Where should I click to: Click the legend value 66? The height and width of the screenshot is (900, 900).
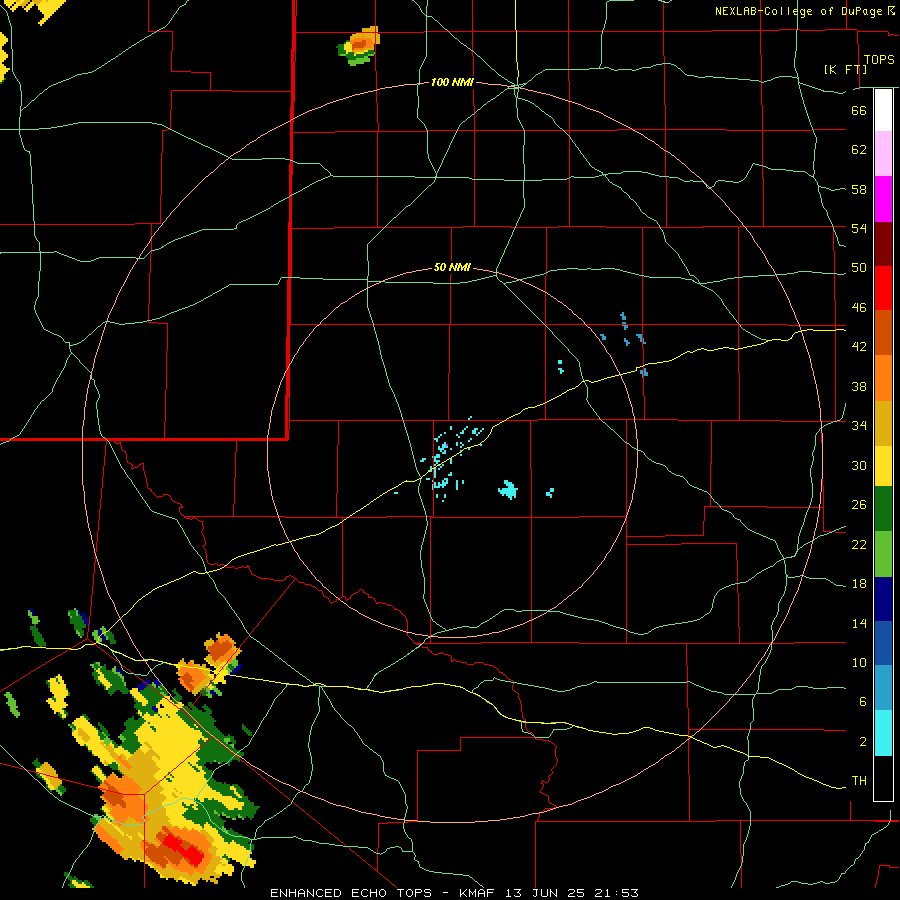click(859, 110)
